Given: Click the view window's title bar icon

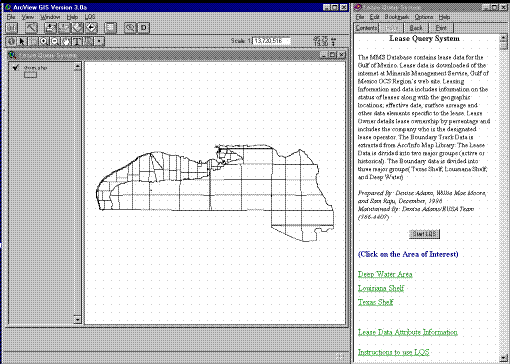Looking at the screenshot, I should 12,55.
